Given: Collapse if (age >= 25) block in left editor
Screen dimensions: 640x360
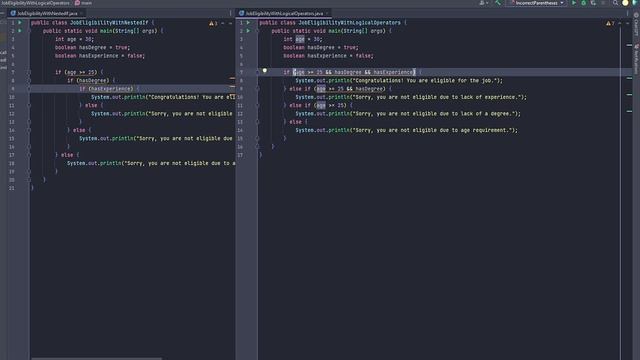Looking at the screenshot, I should 29,73.
